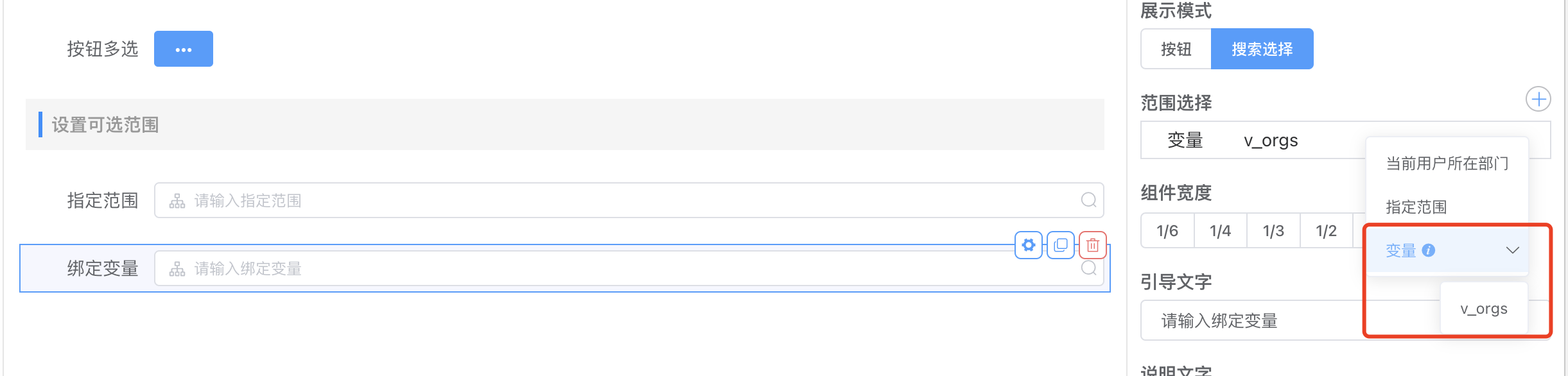
Task: Click the search icon in the 绑定变量 field
Action: (1088, 268)
